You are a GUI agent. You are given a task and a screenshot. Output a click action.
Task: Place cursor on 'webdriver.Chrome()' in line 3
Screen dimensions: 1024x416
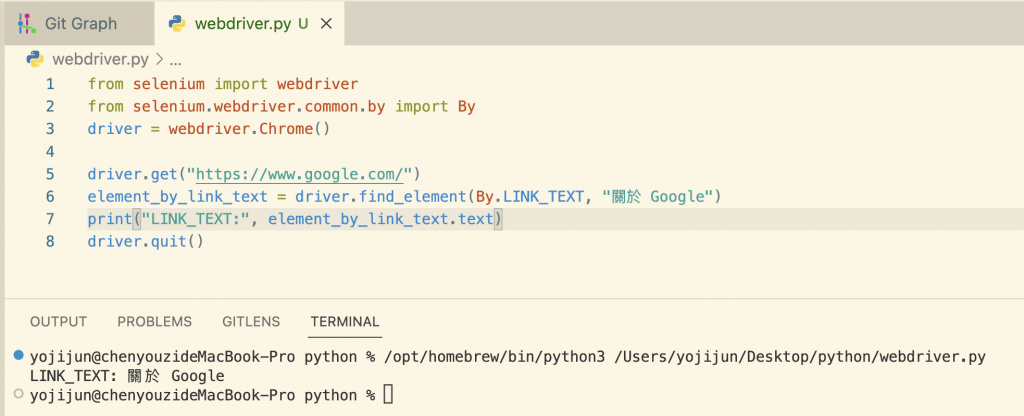click(x=249, y=129)
